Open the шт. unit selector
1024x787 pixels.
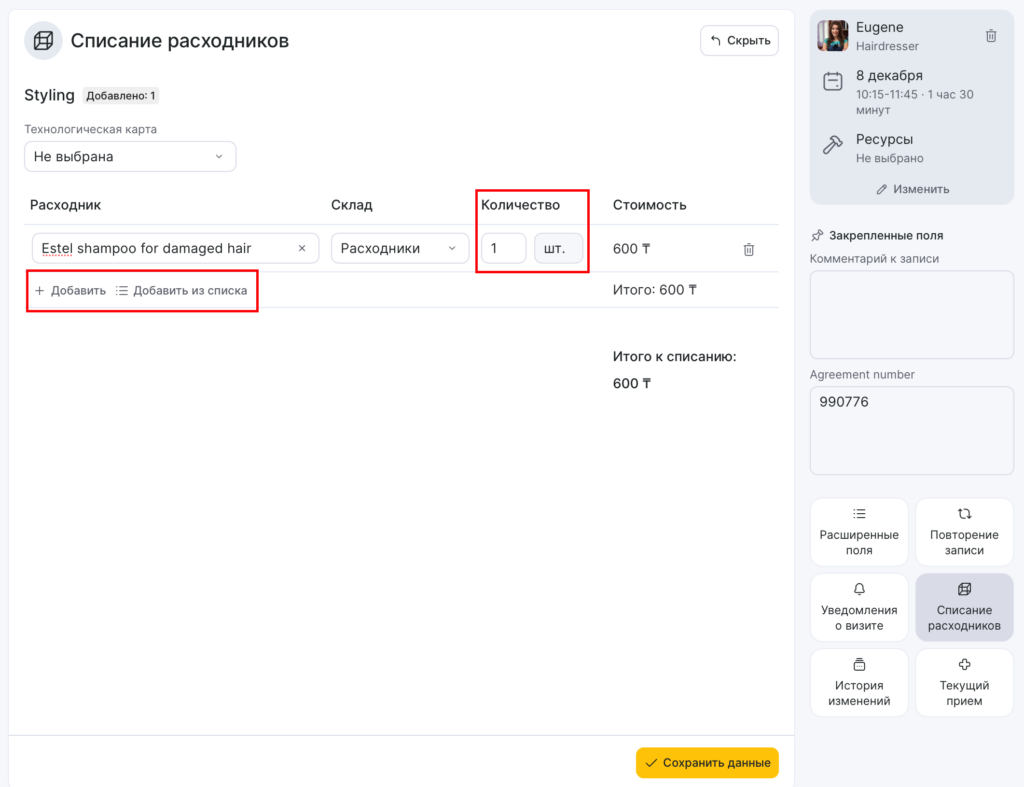coord(558,249)
